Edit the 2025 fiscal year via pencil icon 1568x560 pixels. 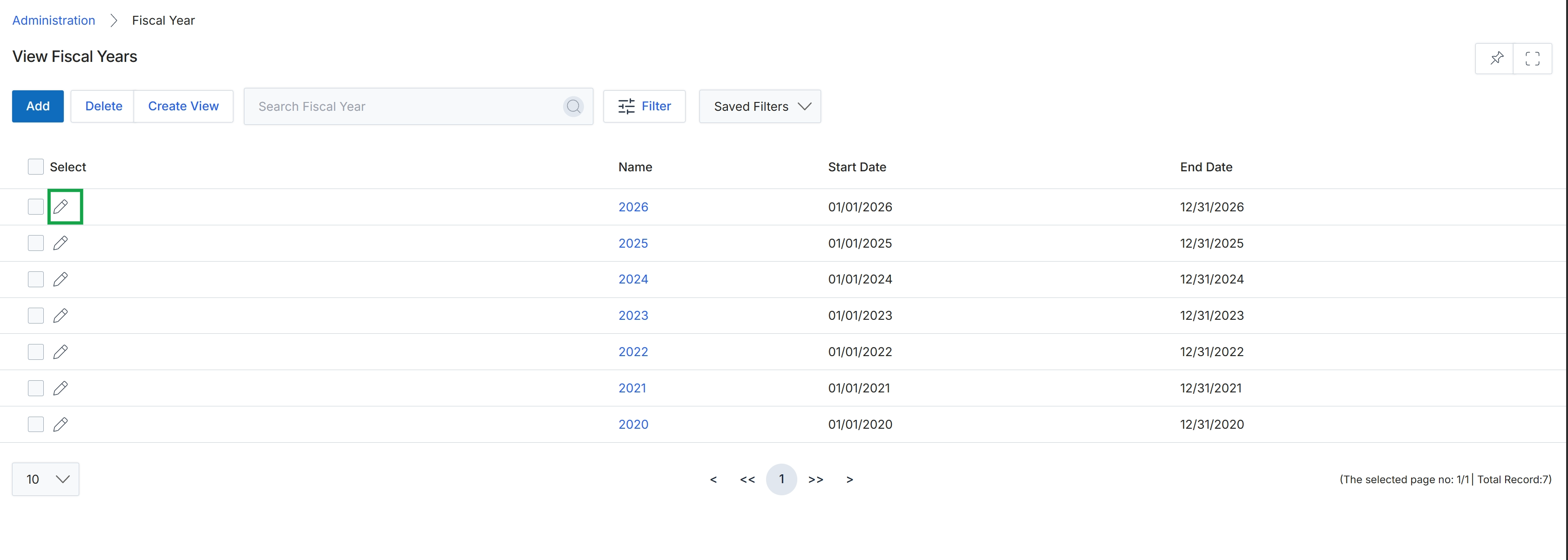pos(60,243)
